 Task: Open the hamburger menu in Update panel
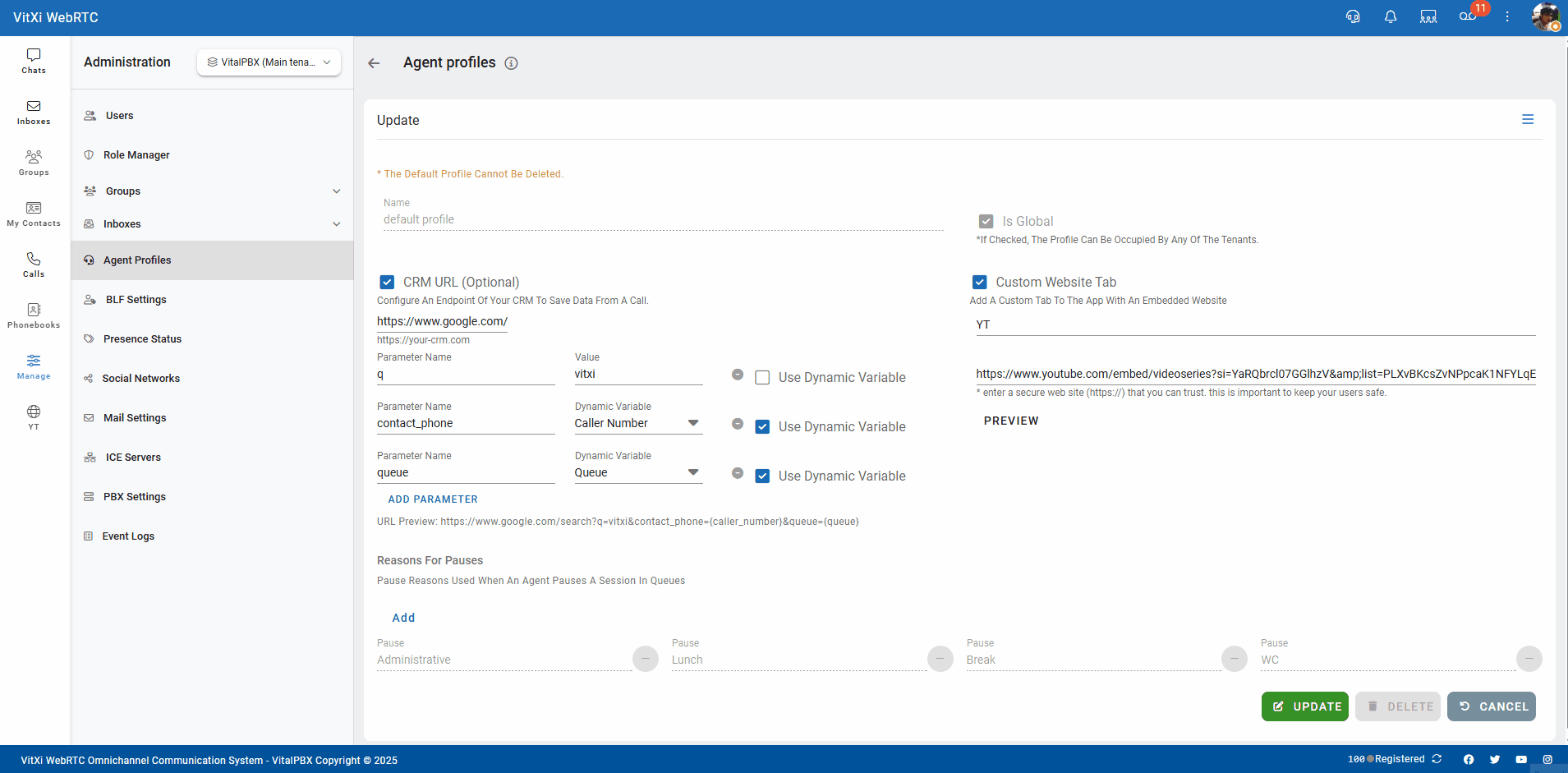click(x=1527, y=120)
